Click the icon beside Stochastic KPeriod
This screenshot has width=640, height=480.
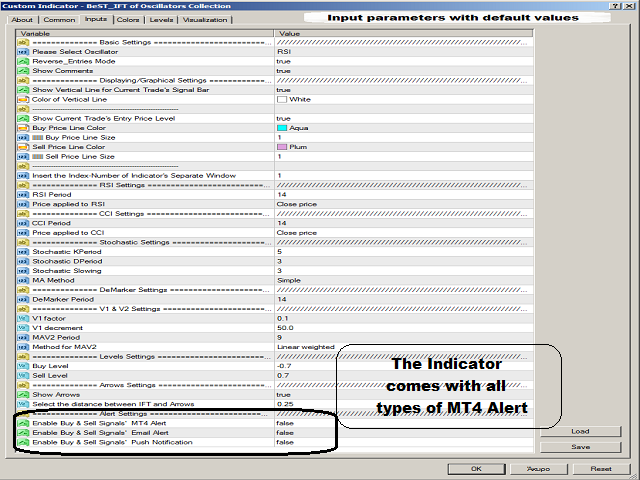point(23,251)
